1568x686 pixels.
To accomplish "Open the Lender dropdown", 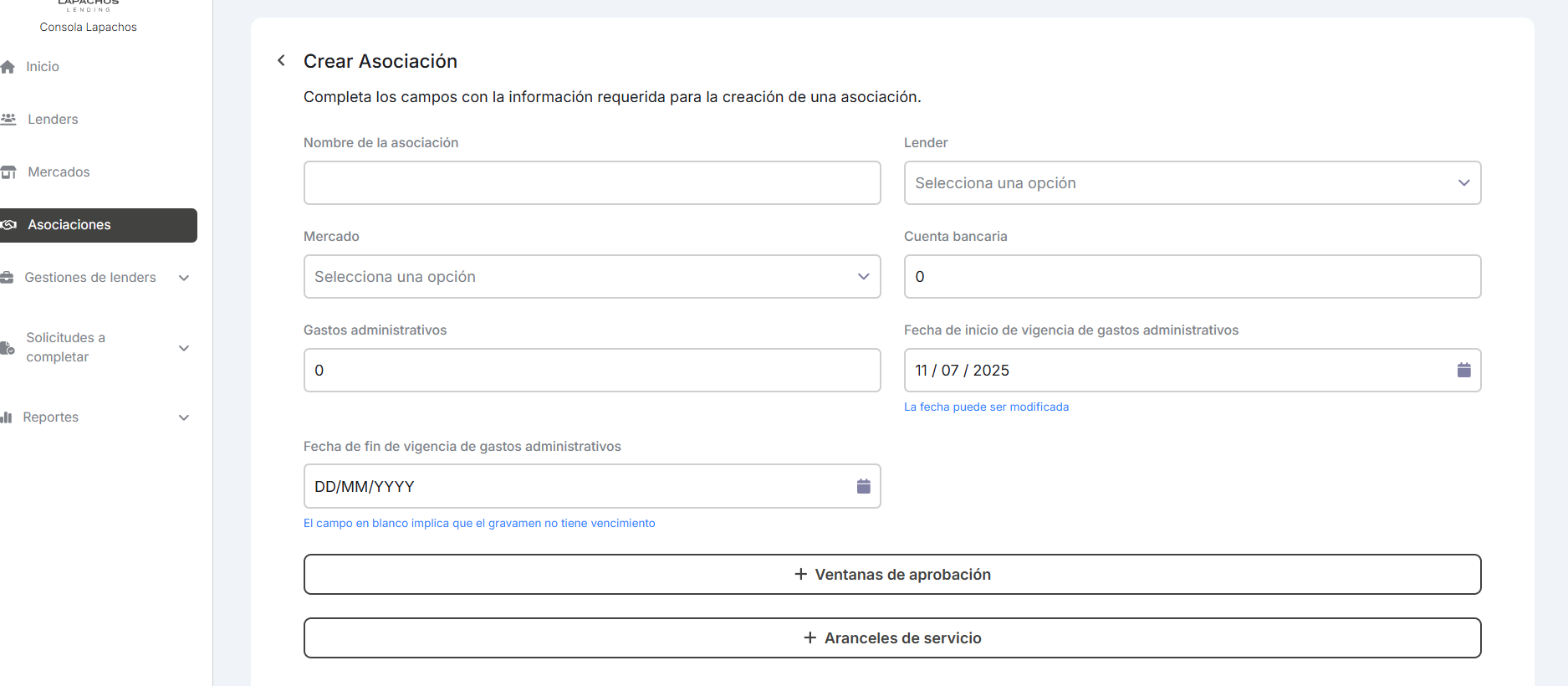I will (x=1192, y=183).
